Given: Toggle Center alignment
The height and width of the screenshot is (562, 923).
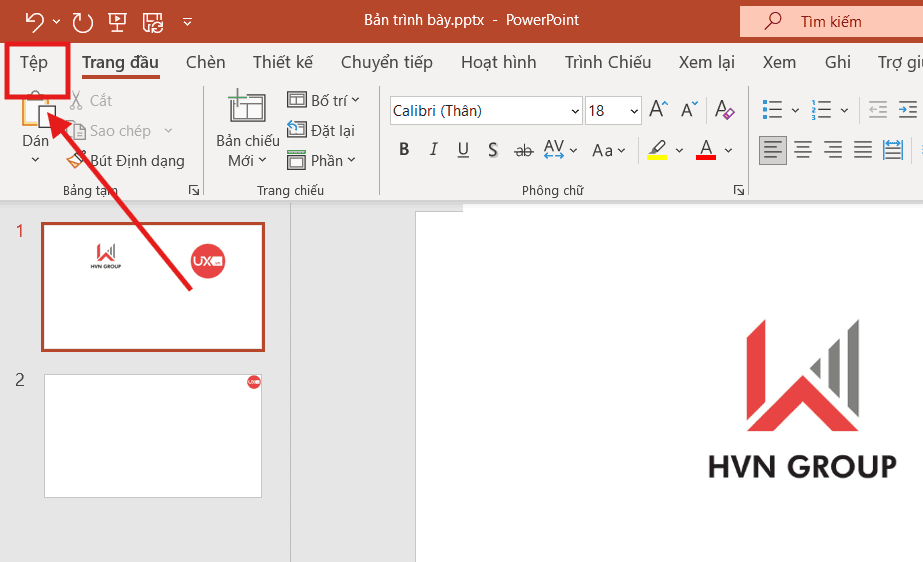Looking at the screenshot, I should pyautogui.click(x=803, y=150).
